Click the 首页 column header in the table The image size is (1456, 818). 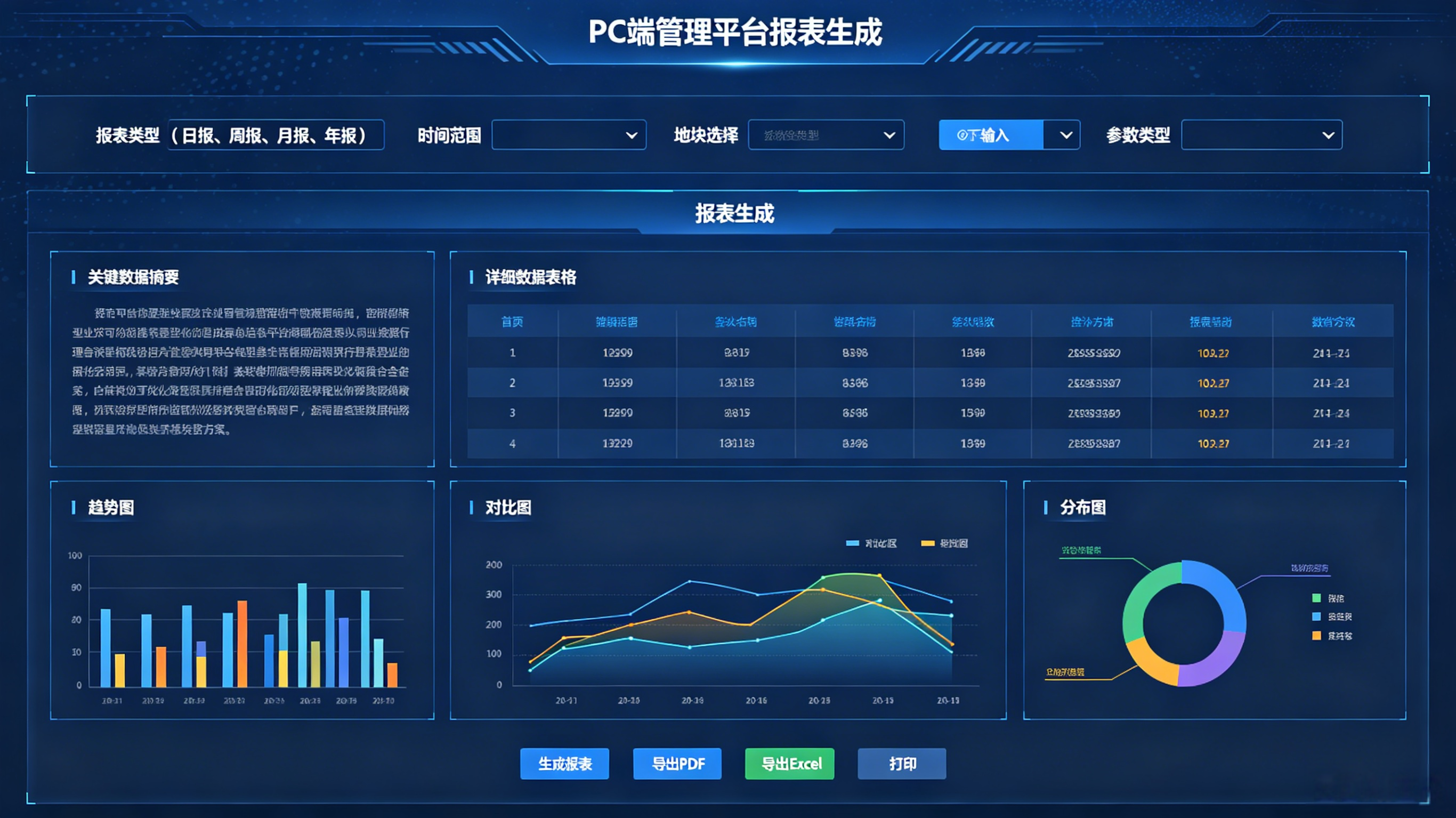click(x=512, y=322)
